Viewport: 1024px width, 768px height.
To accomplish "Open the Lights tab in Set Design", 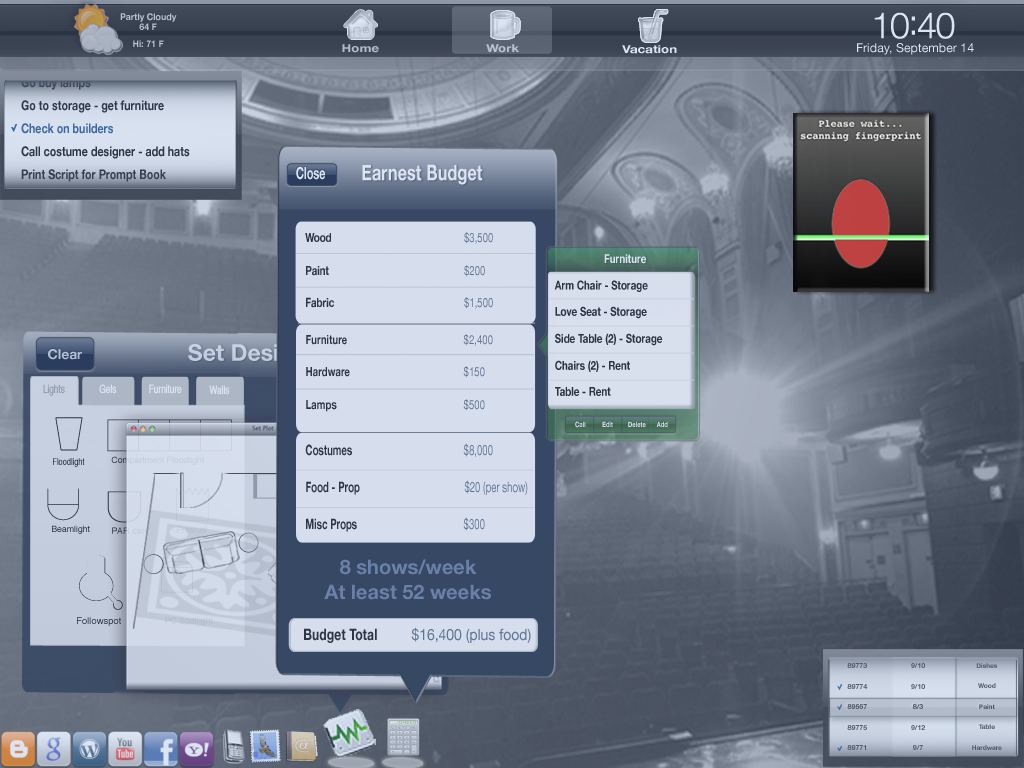I will [54, 390].
